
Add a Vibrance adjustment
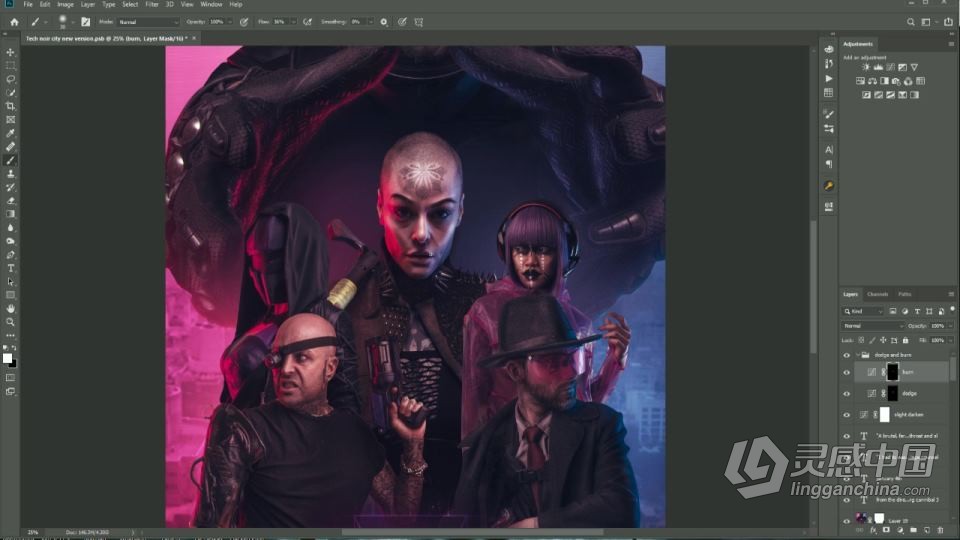pyautogui.click(x=914, y=67)
